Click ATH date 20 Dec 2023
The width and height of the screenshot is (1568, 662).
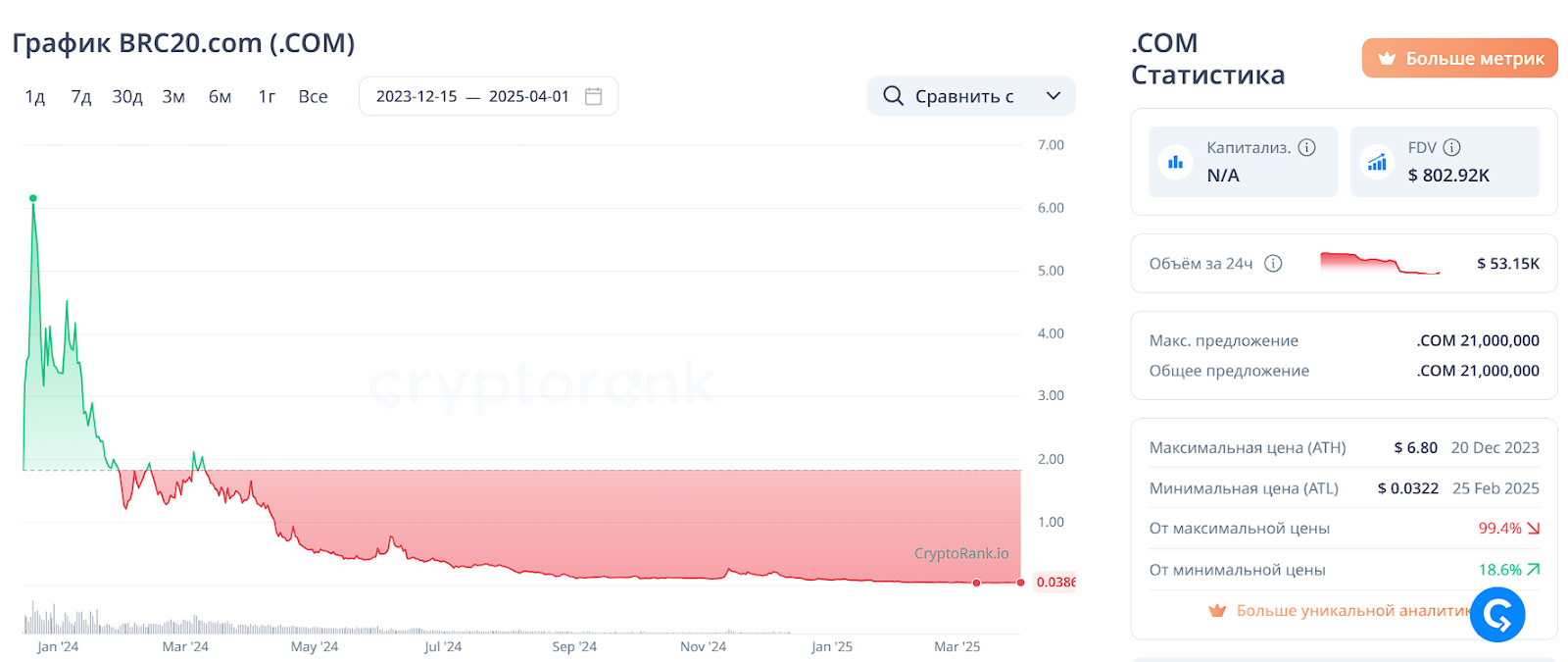point(1495,447)
